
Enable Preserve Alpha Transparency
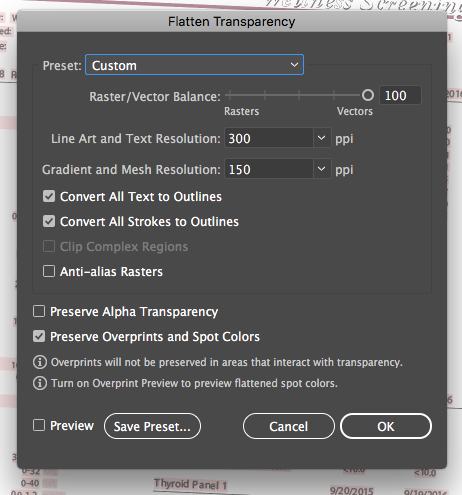[39, 311]
